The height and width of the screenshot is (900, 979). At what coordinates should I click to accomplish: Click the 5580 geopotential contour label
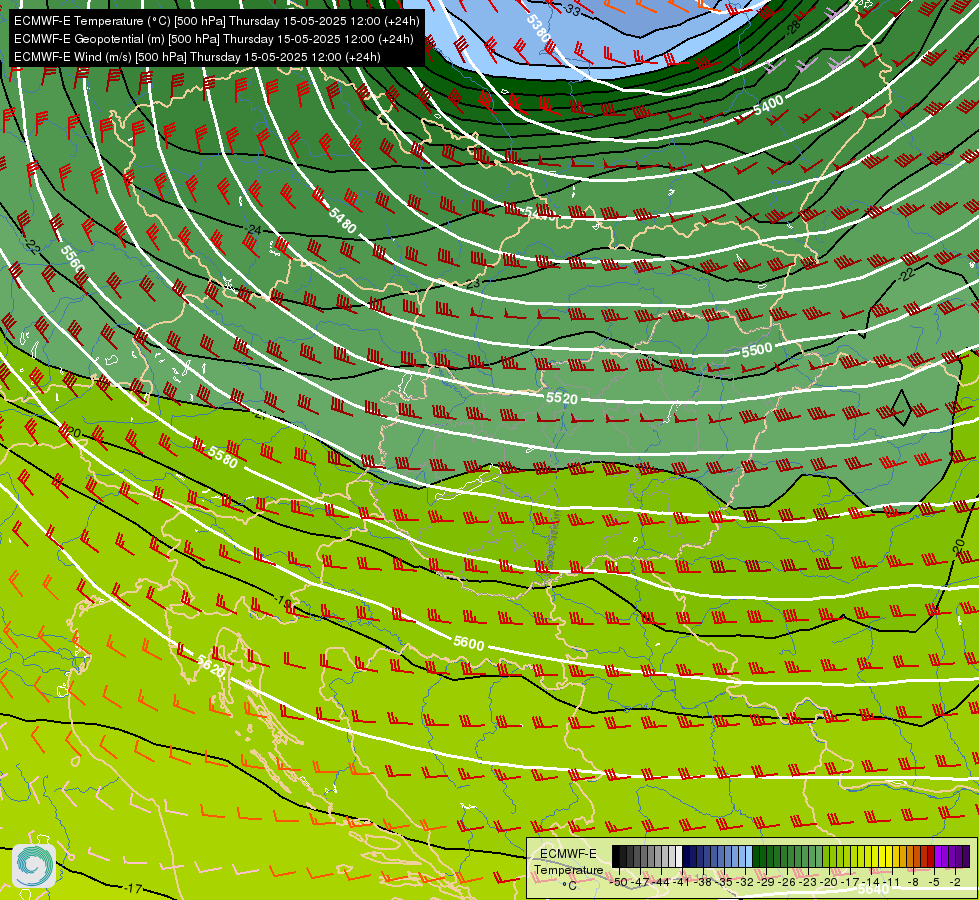click(223, 457)
